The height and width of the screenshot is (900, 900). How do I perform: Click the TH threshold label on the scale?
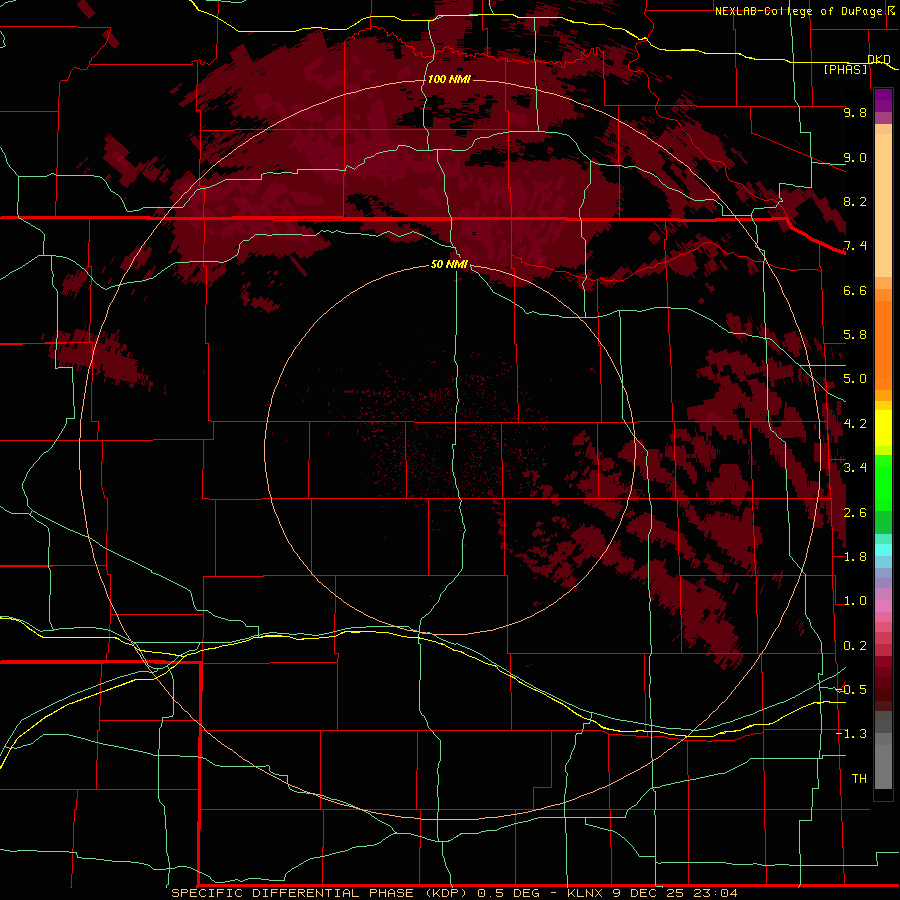[x=859, y=779]
